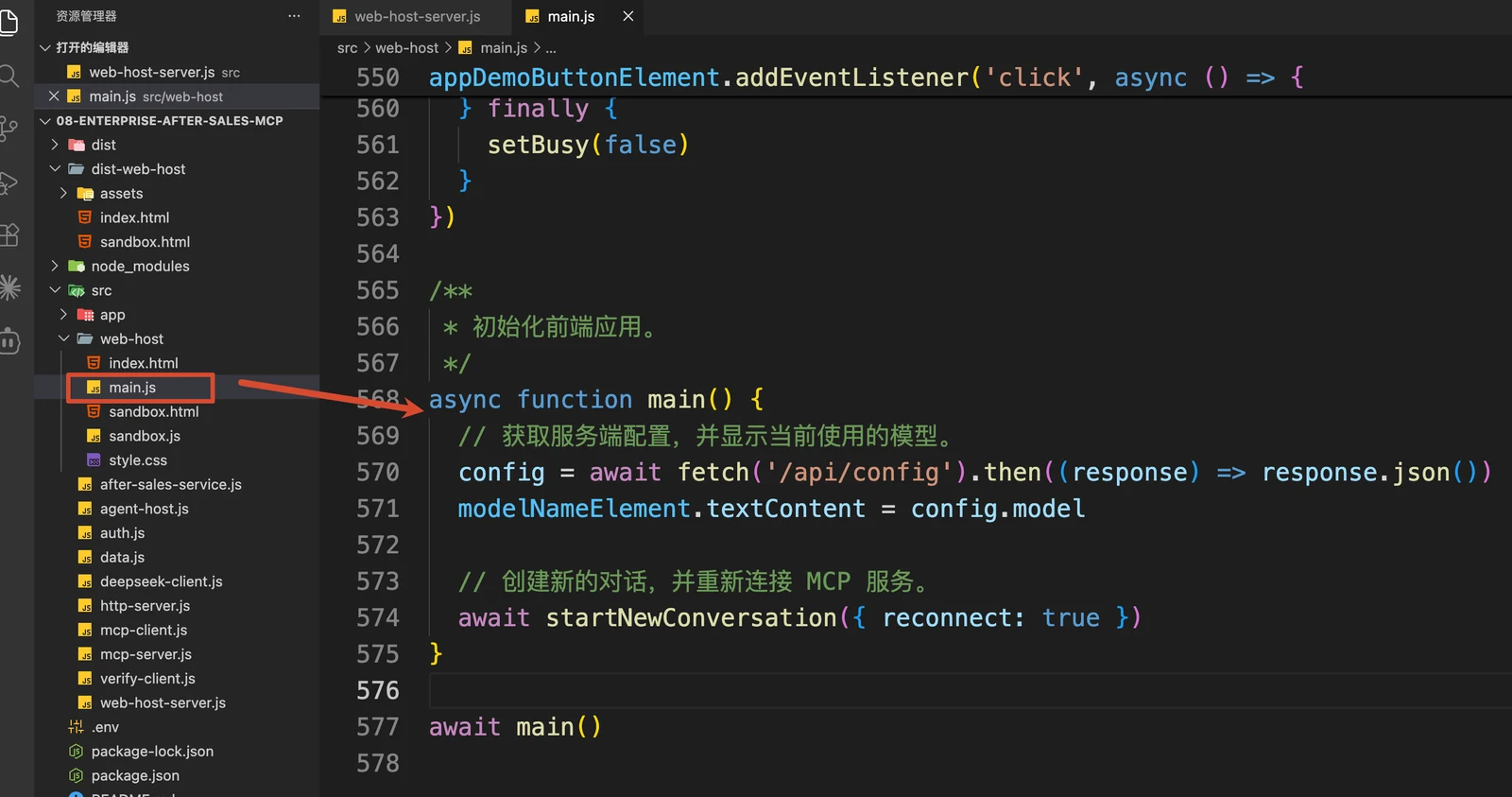Open package.json file

point(177,775)
